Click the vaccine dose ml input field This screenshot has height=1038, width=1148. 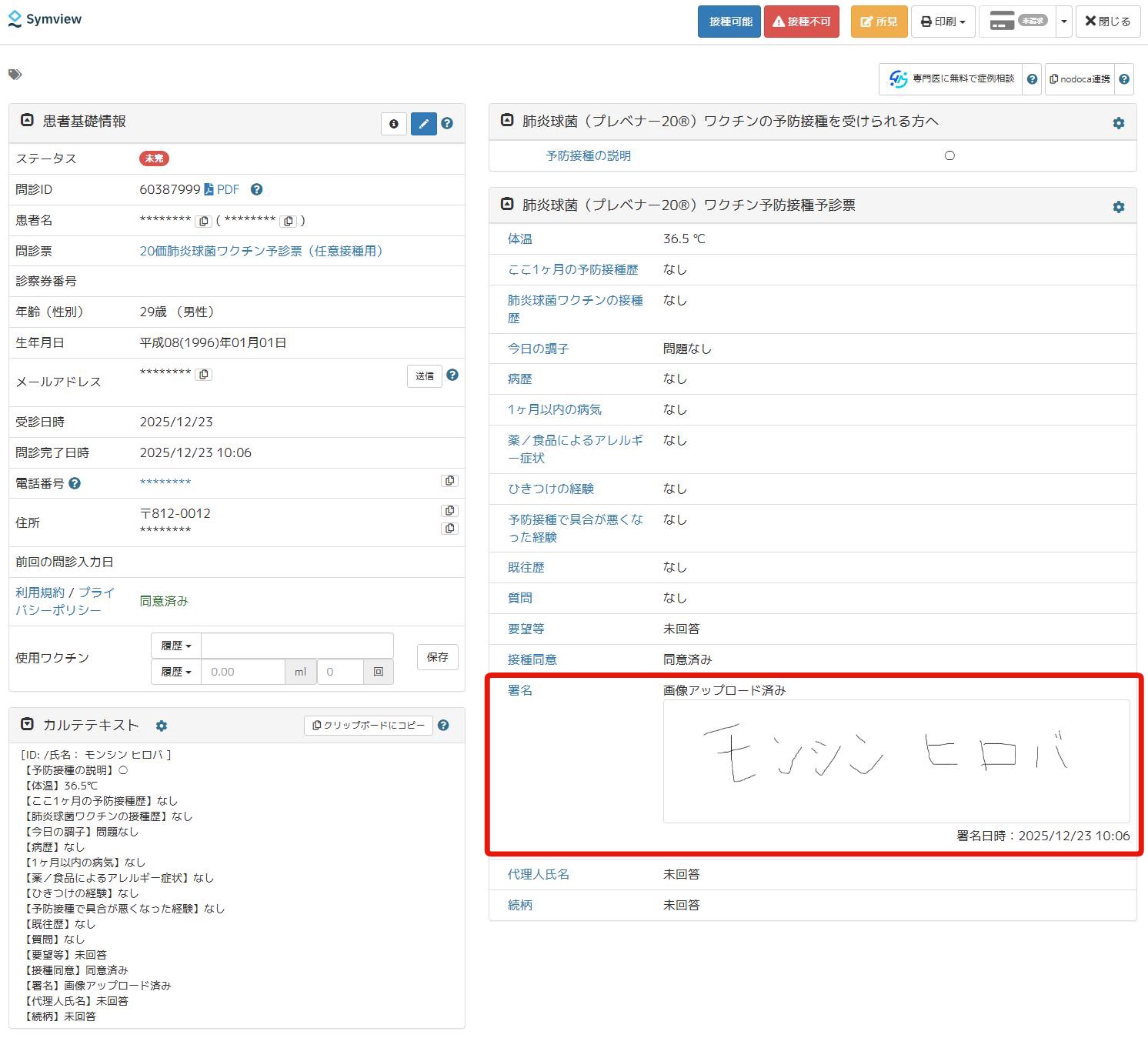(242, 672)
